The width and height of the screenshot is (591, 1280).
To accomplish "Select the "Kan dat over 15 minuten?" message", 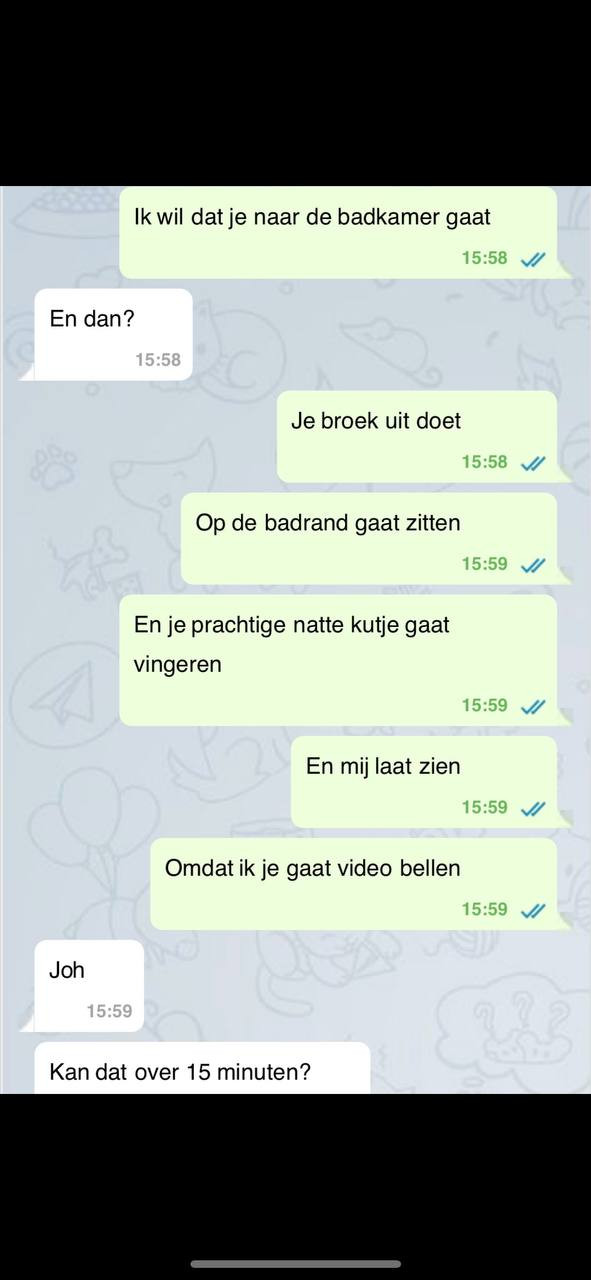I will 202,1068.
